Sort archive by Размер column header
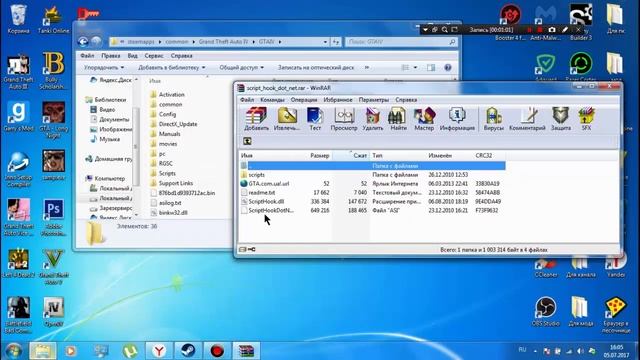Image resolution: width=640 pixels, height=360 pixels. pos(320,156)
